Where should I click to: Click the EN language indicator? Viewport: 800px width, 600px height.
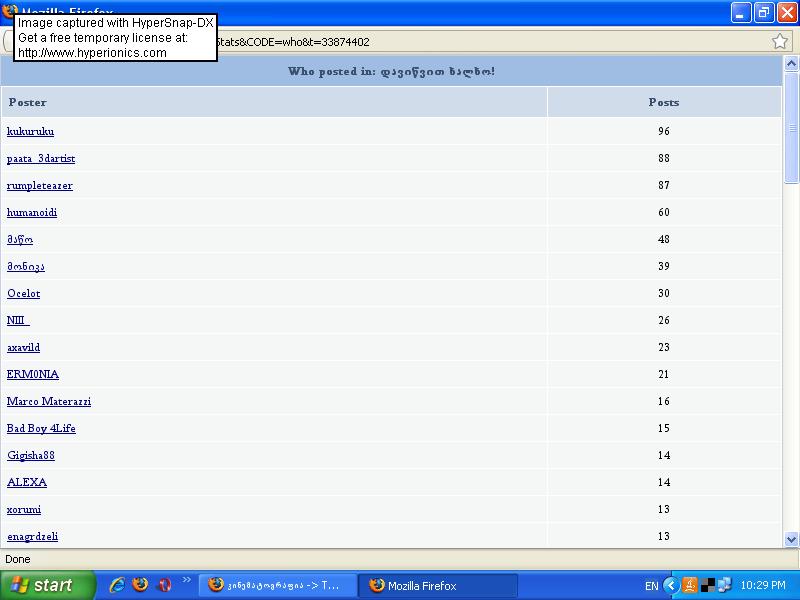652,586
